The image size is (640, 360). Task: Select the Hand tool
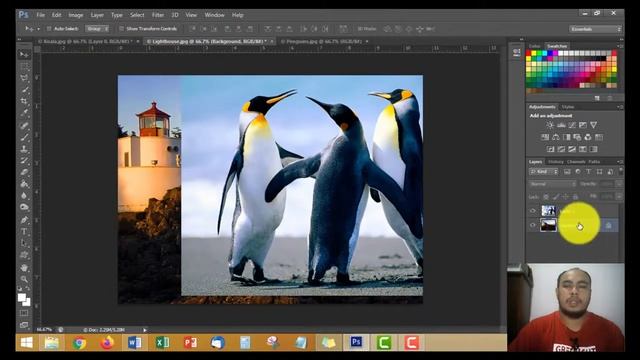tap(24, 268)
